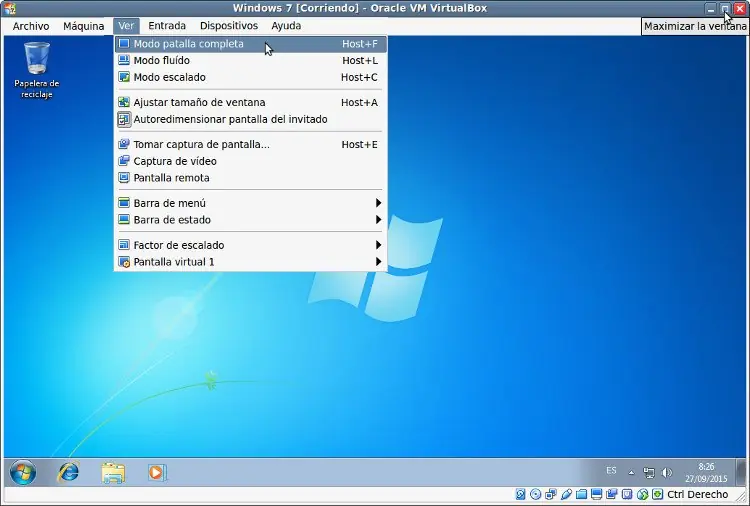Launch Windows Media Player from taskbar
Image resolution: width=750 pixels, height=506 pixels.
156,473
